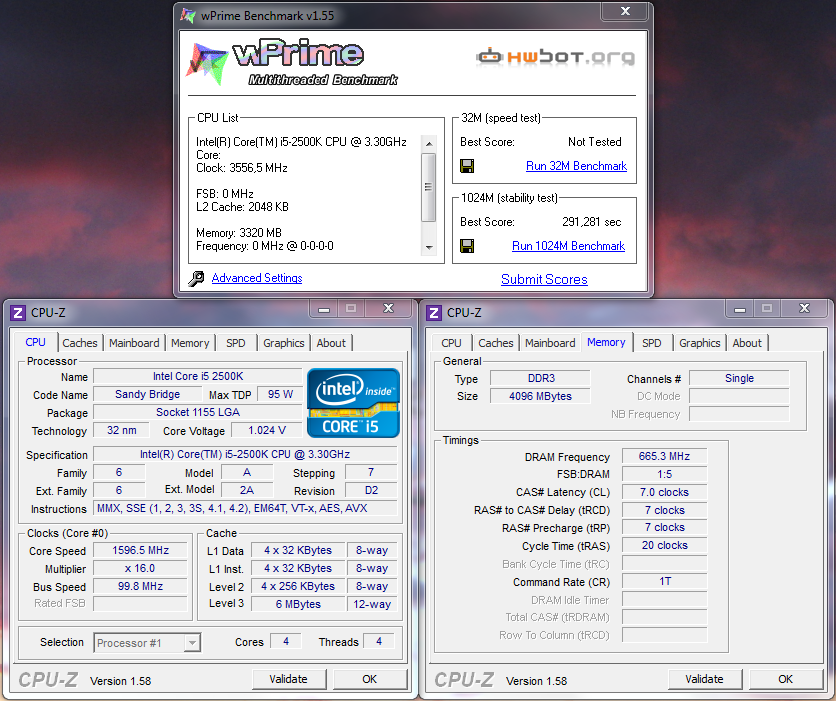Select Memory tab in right CPU-Z window

[606, 342]
